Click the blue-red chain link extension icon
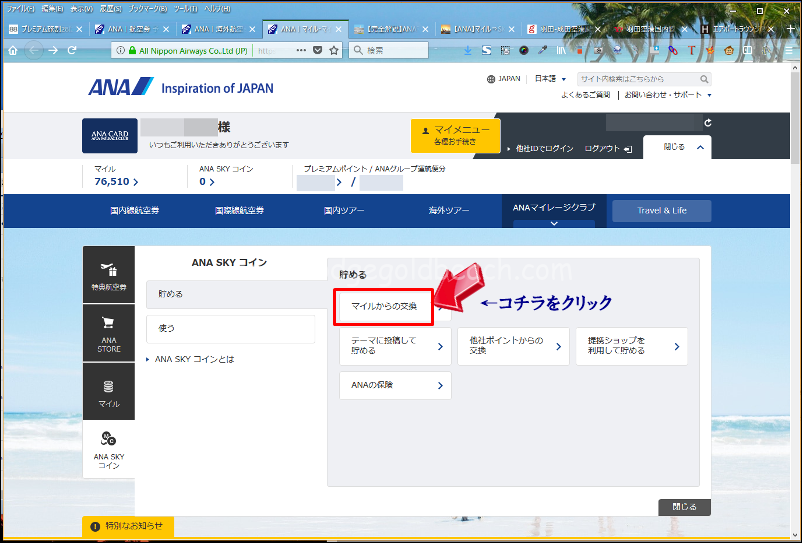This screenshot has height=543, width=802. coord(673,50)
